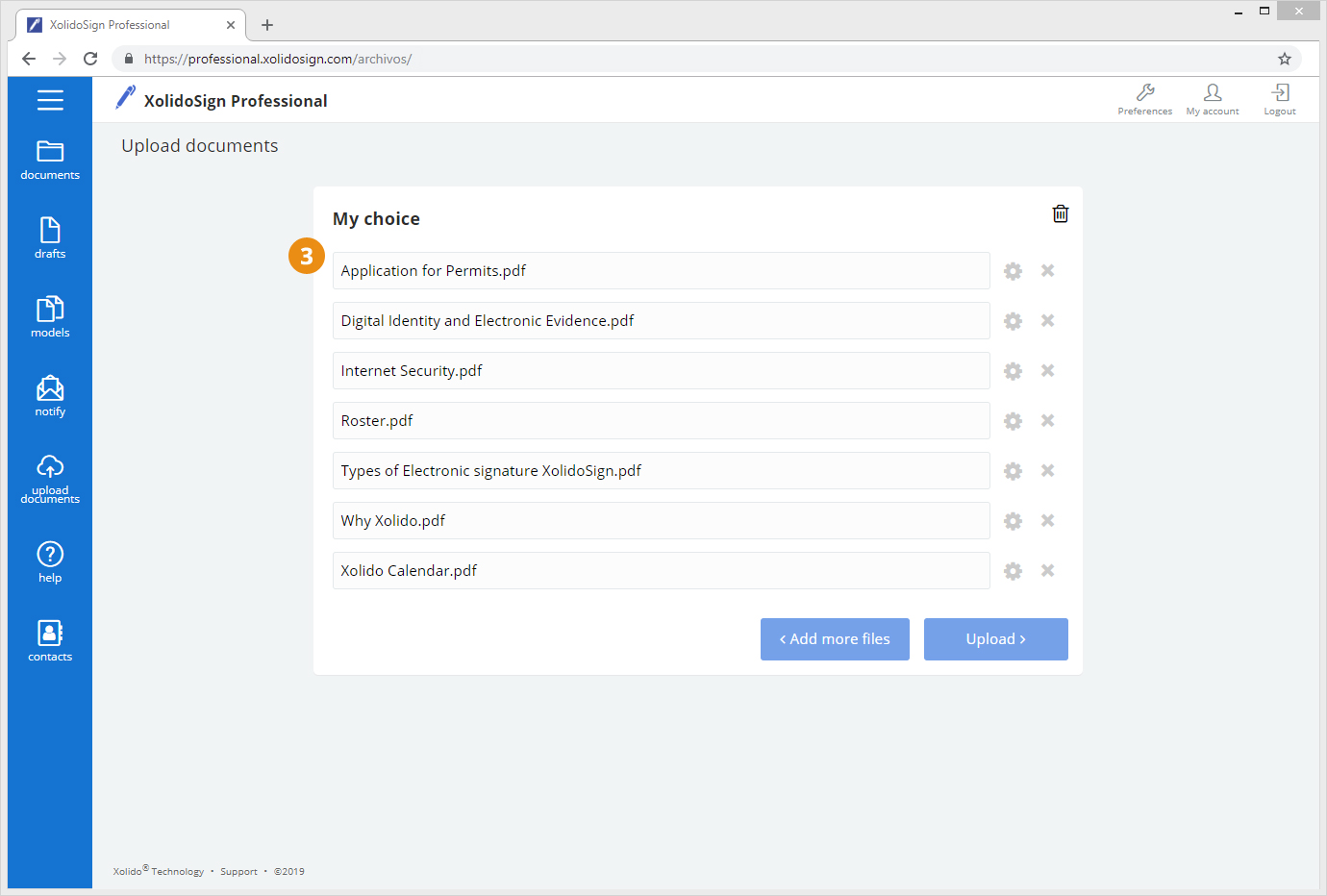Remove Xolido Calendar.pdf from the list
The height and width of the screenshot is (896, 1327).
pyautogui.click(x=1047, y=570)
